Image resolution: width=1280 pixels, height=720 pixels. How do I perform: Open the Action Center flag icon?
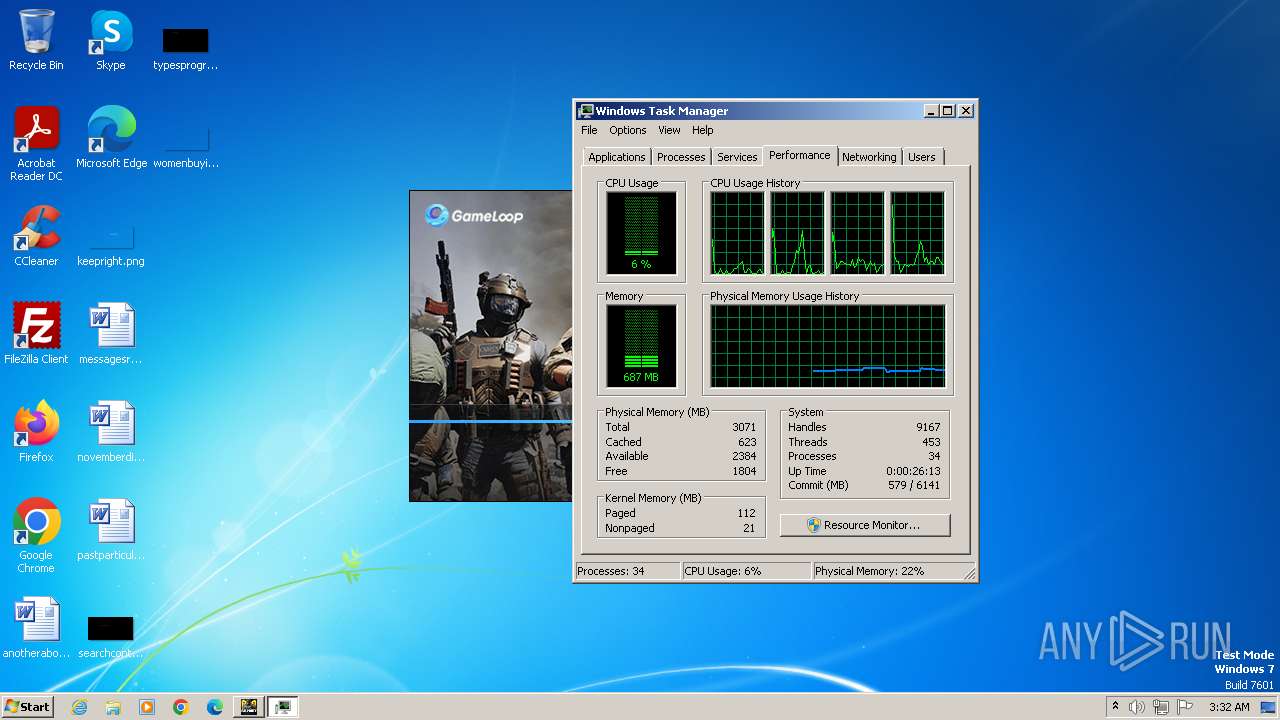coord(1185,707)
